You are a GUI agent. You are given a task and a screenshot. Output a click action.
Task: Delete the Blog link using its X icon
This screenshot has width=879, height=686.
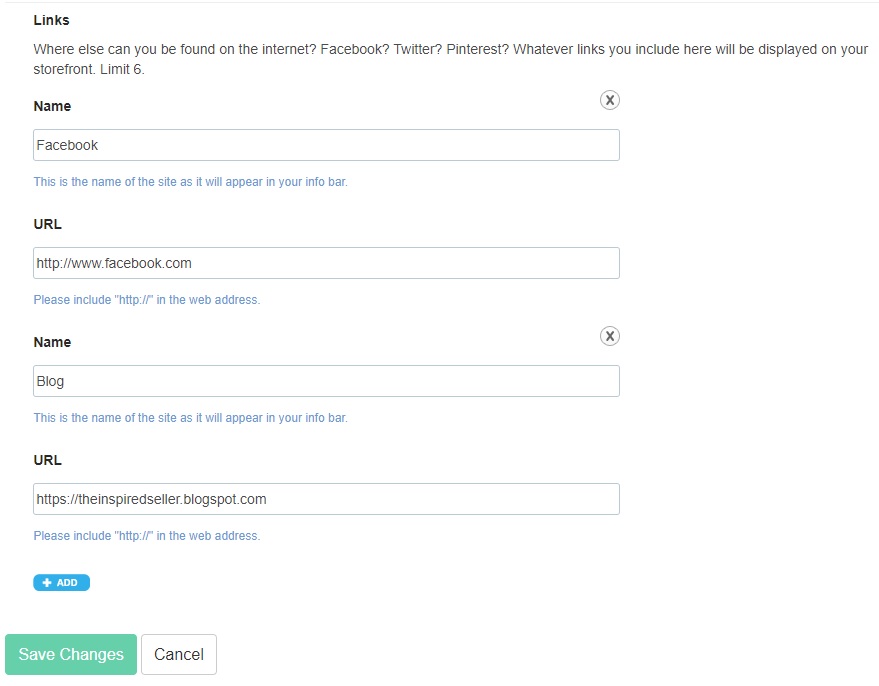point(609,336)
